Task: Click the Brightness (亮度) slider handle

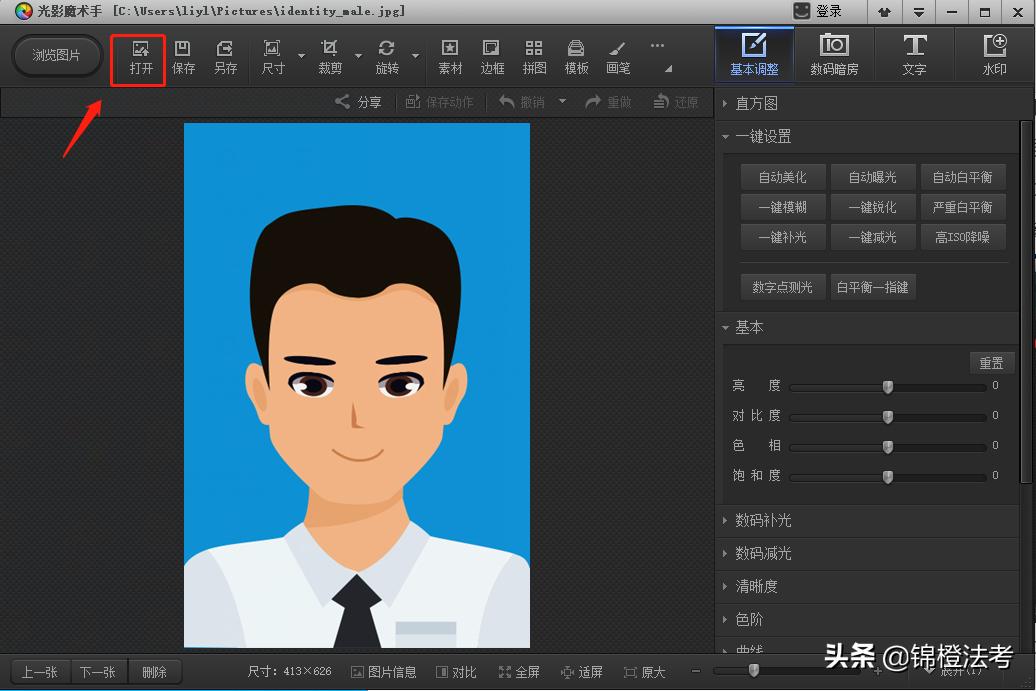Action: click(x=887, y=387)
